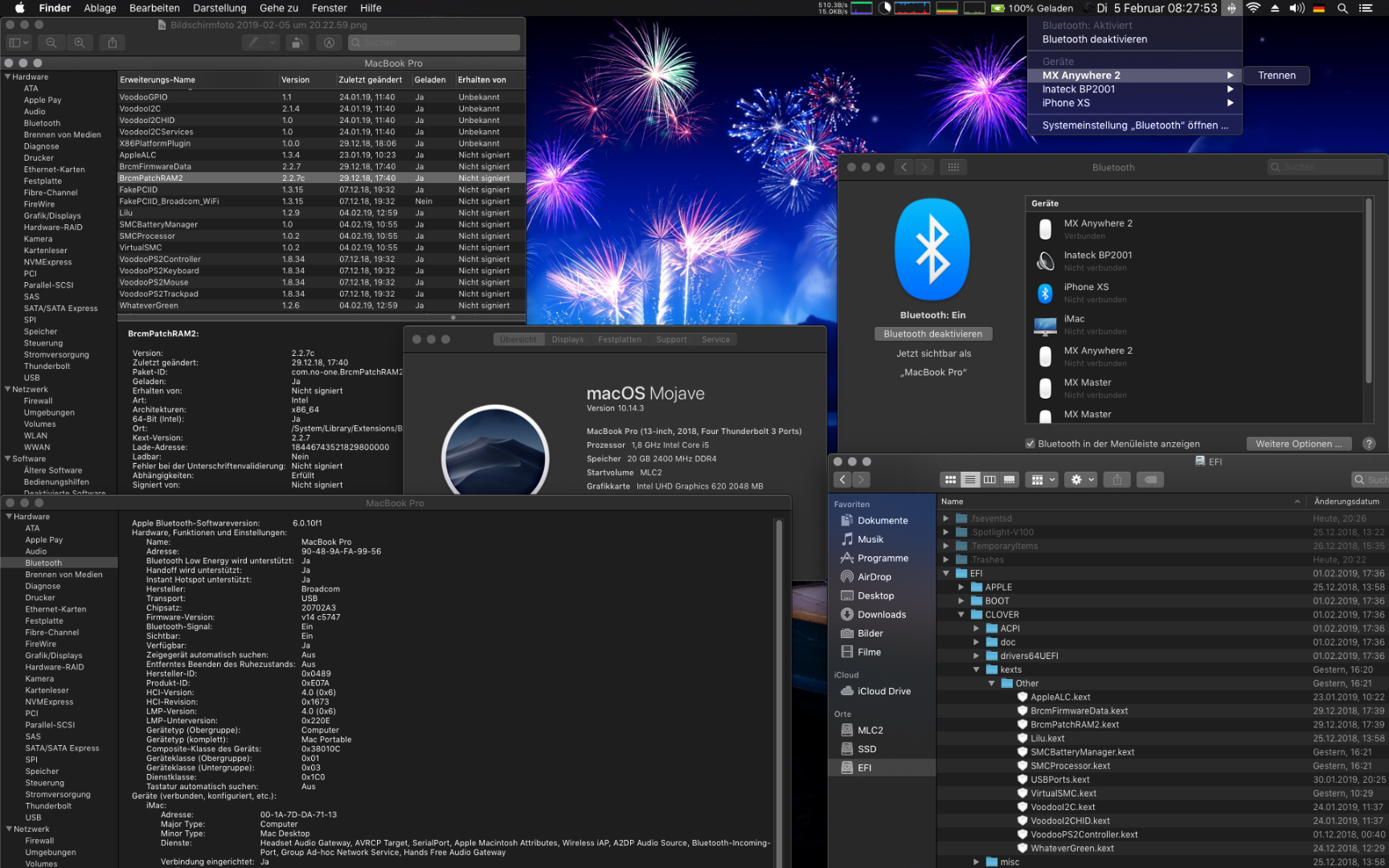Click the Bluetooth devices list scrollbar
Image resolution: width=1389 pixels, height=868 pixels.
click(1369, 289)
